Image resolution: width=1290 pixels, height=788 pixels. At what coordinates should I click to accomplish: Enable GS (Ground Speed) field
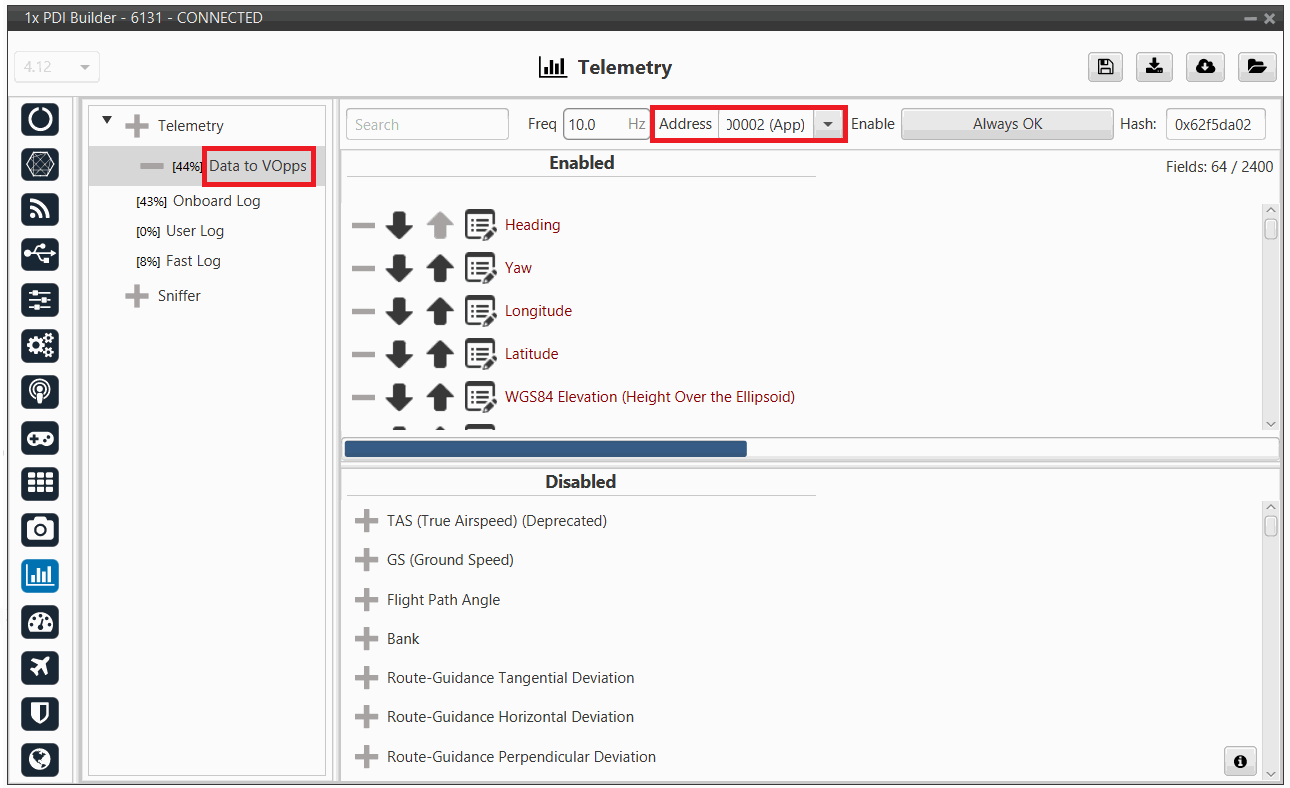pos(366,560)
